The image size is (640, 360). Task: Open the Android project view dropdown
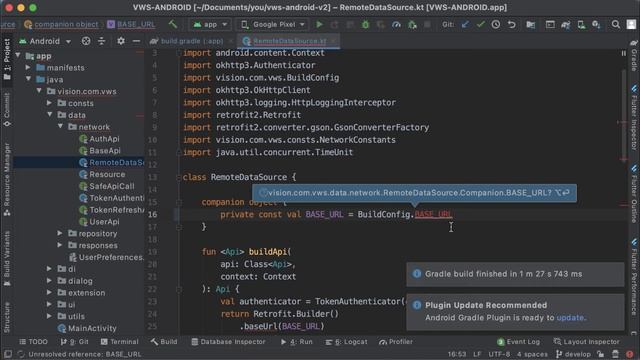coord(45,41)
